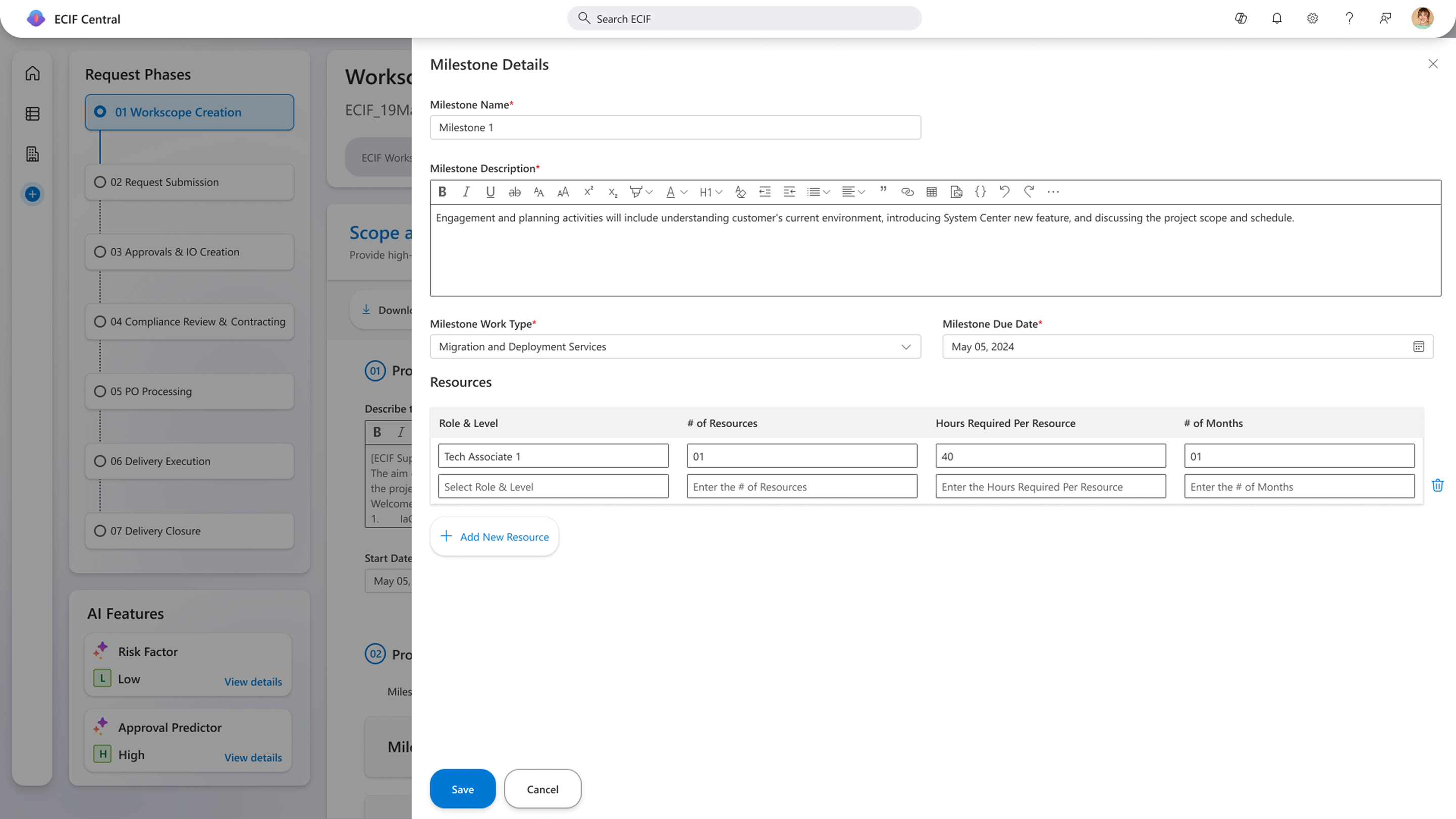The width and height of the screenshot is (1456, 819).
Task: Toggle bold in Milestone Description toolbar
Action: pyautogui.click(x=442, y=192)
